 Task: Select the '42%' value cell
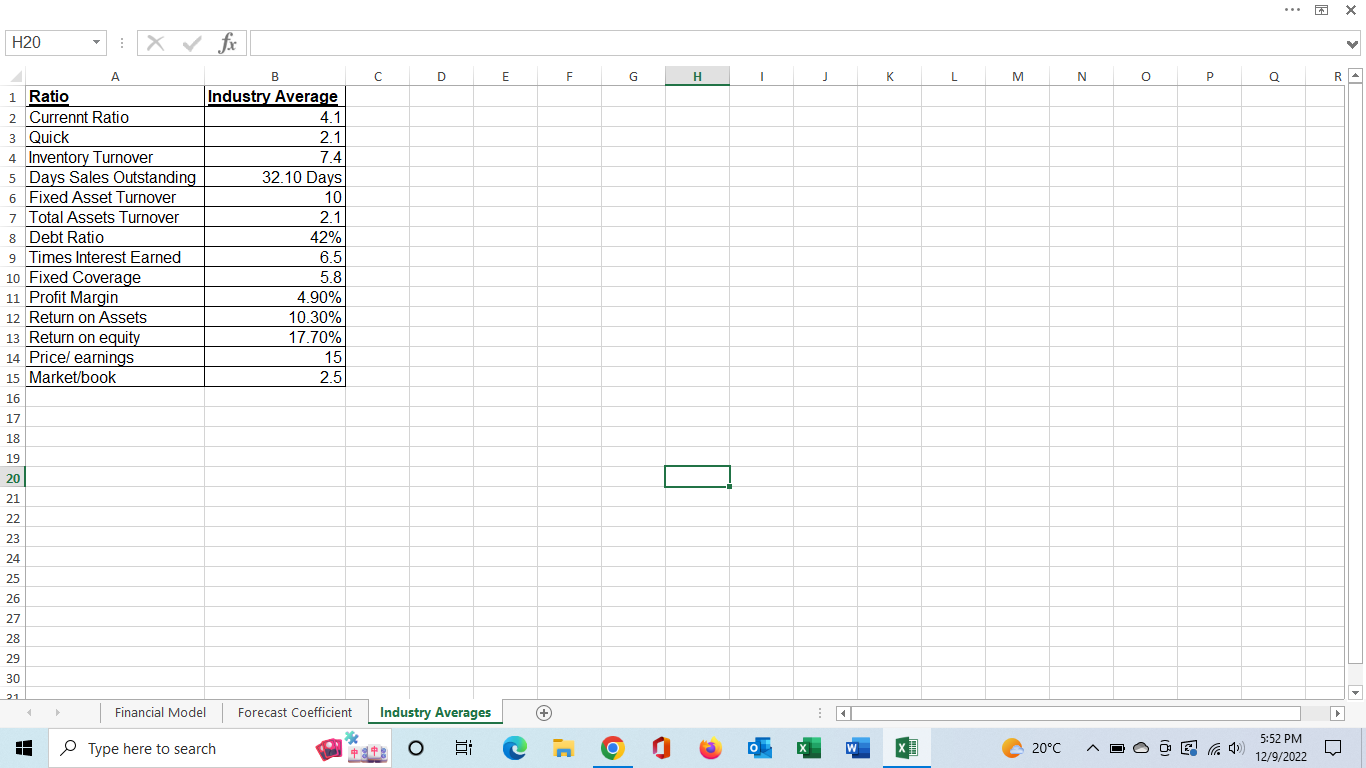pyautogui.click(x=275, y=237)
